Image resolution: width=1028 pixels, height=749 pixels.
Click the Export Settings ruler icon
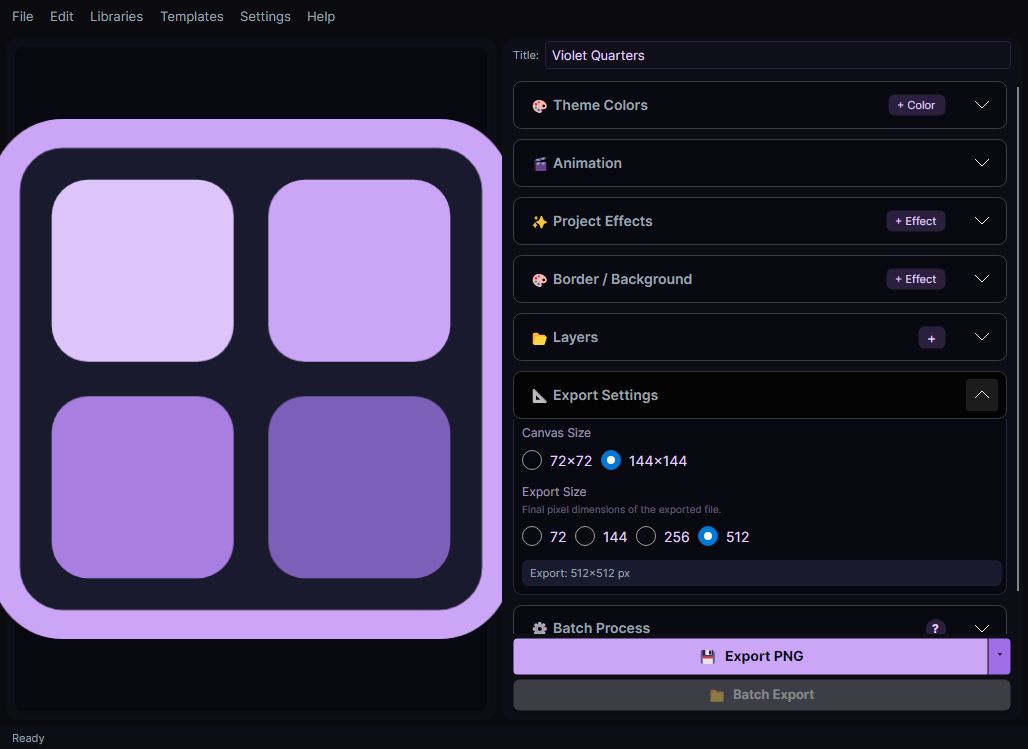pos(540,395)
